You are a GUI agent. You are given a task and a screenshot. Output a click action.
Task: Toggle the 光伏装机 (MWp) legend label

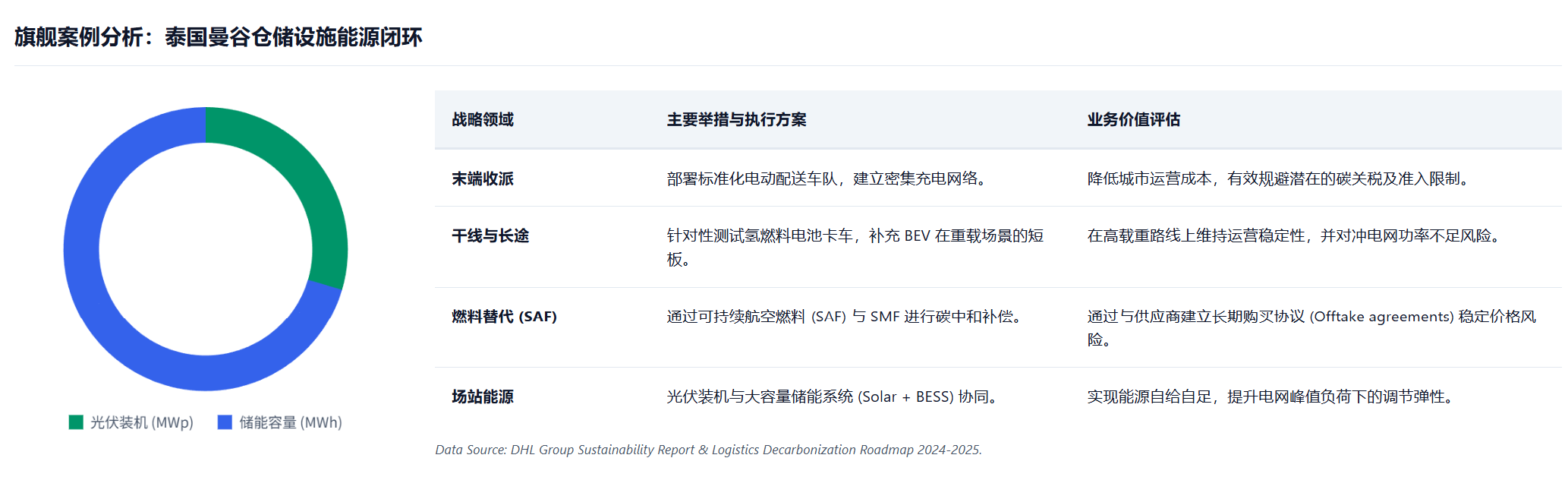point(142,422)
